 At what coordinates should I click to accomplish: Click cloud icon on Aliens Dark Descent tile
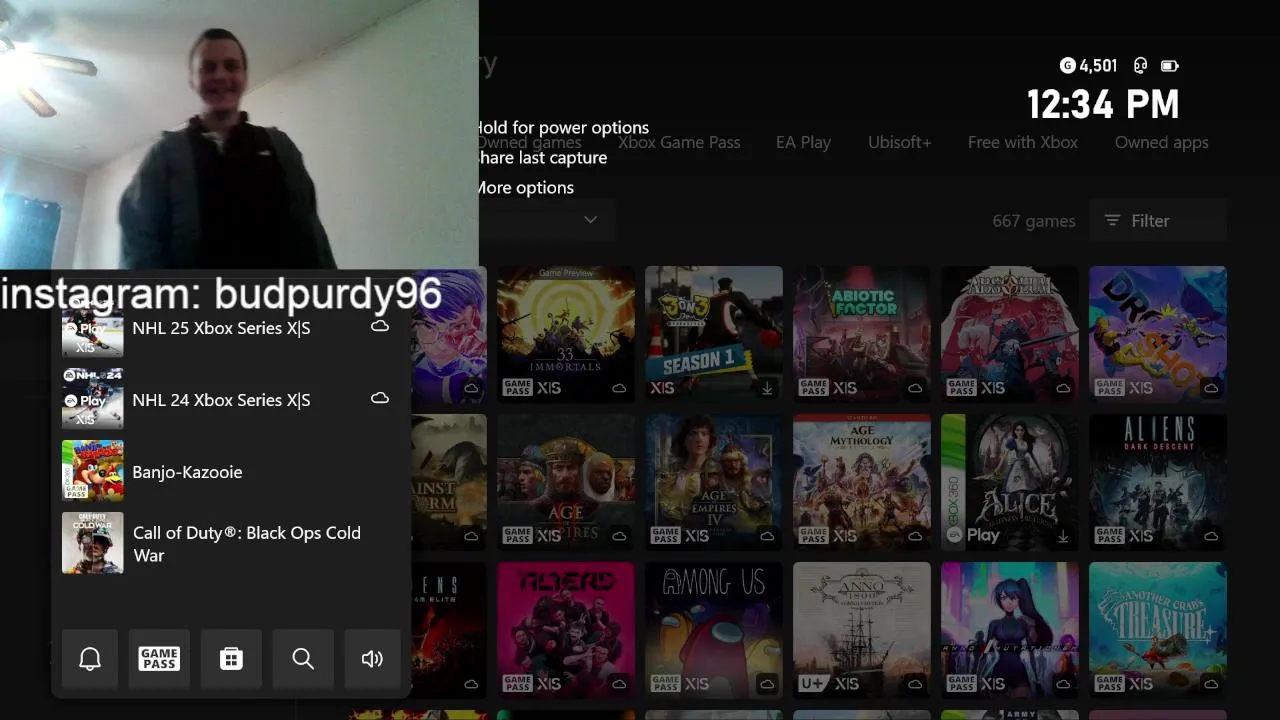click(1211, 536)
